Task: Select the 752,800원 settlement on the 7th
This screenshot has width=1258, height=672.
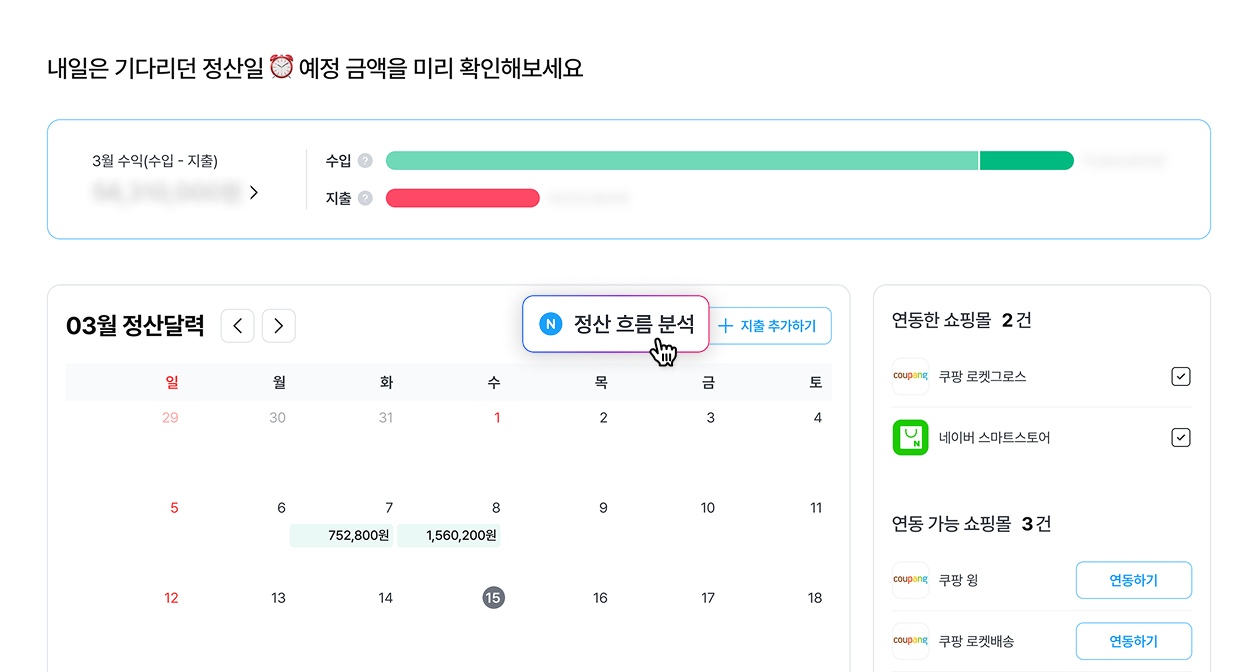Action: tap(340, 536)
